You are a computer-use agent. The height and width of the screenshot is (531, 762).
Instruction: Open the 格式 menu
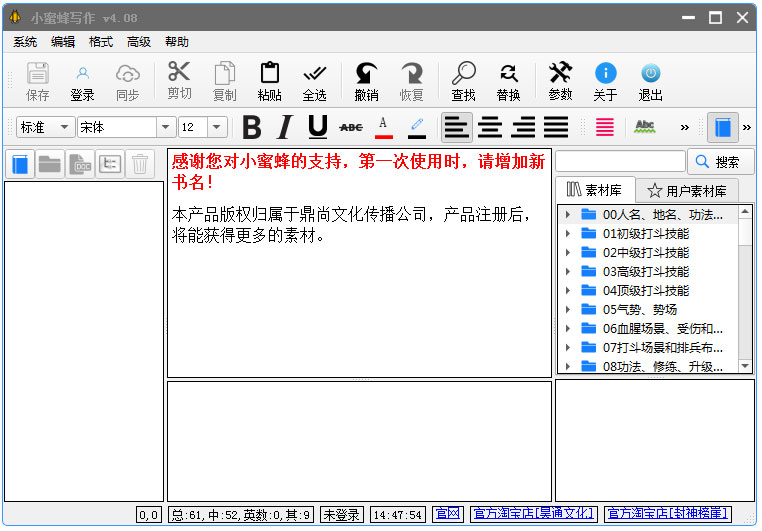101,42
